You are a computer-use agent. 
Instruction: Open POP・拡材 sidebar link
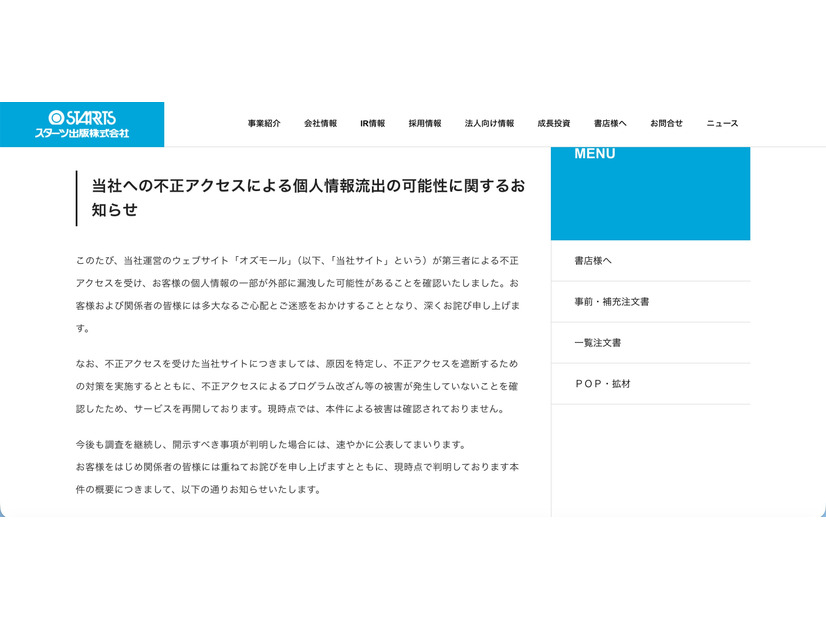click(651, 384)
